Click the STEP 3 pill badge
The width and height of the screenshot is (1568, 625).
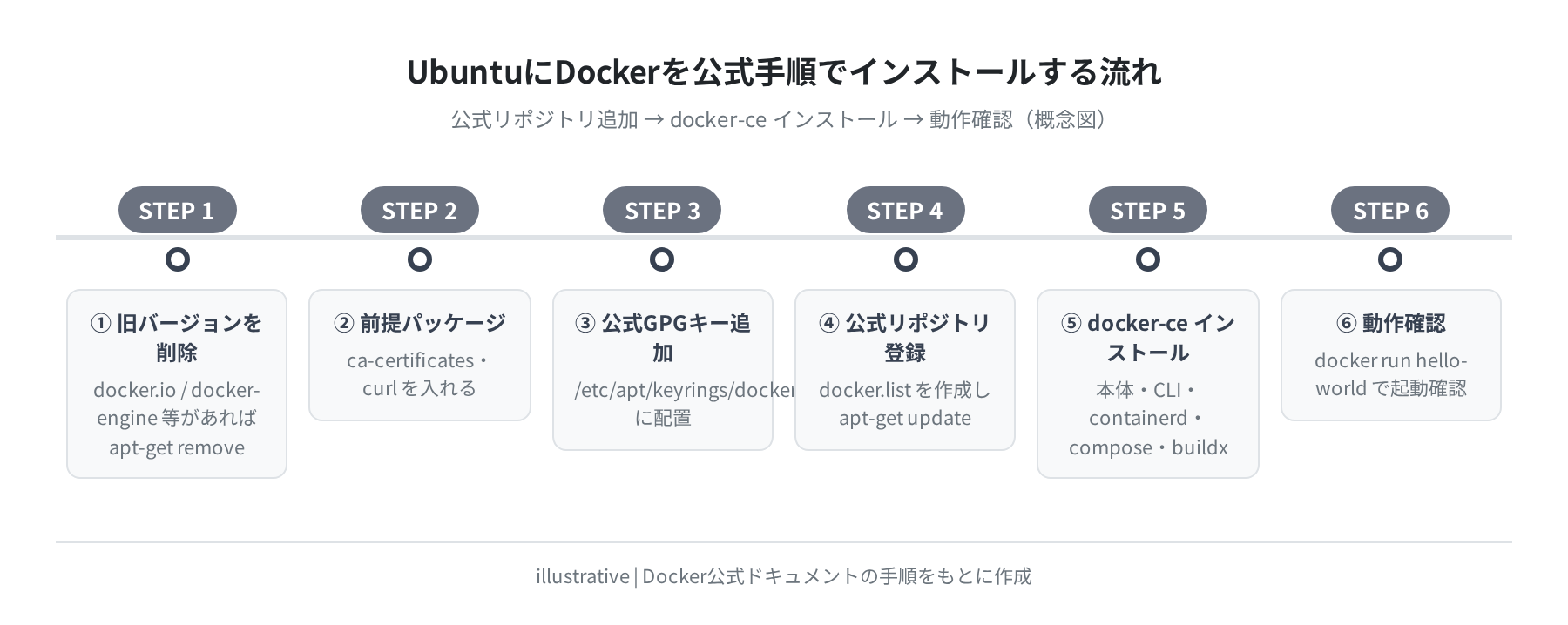[662, 210]
